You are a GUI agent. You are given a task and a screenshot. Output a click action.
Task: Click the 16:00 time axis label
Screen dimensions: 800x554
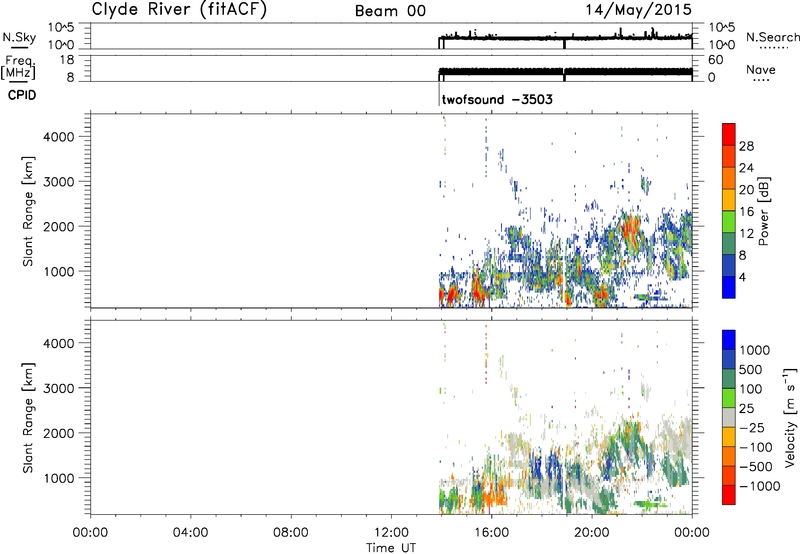tap(491, 533)
